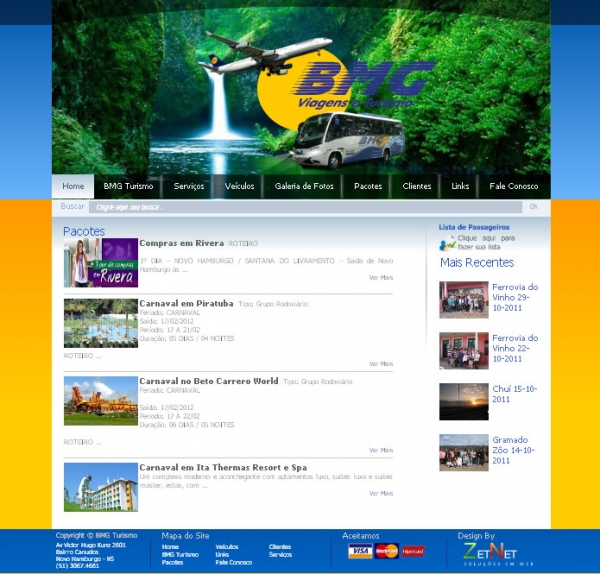
Task: Click Ver Mais for Beto Carrero World
Action: pyautogui.click(x=381, y=450)
